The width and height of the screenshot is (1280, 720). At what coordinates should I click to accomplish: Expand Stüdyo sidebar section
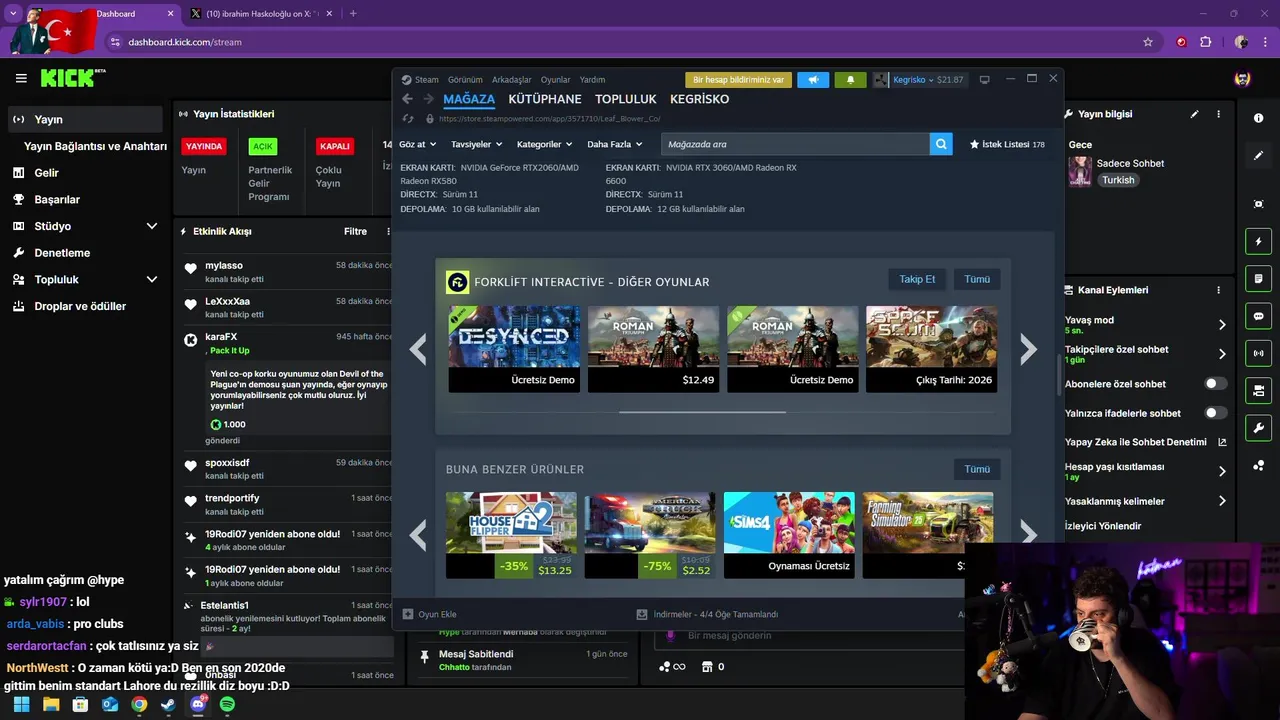point(152,226)
